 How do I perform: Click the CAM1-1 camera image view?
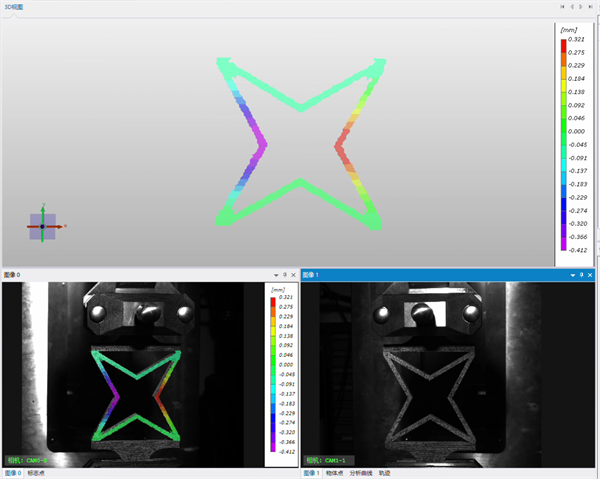pos(448,374)
